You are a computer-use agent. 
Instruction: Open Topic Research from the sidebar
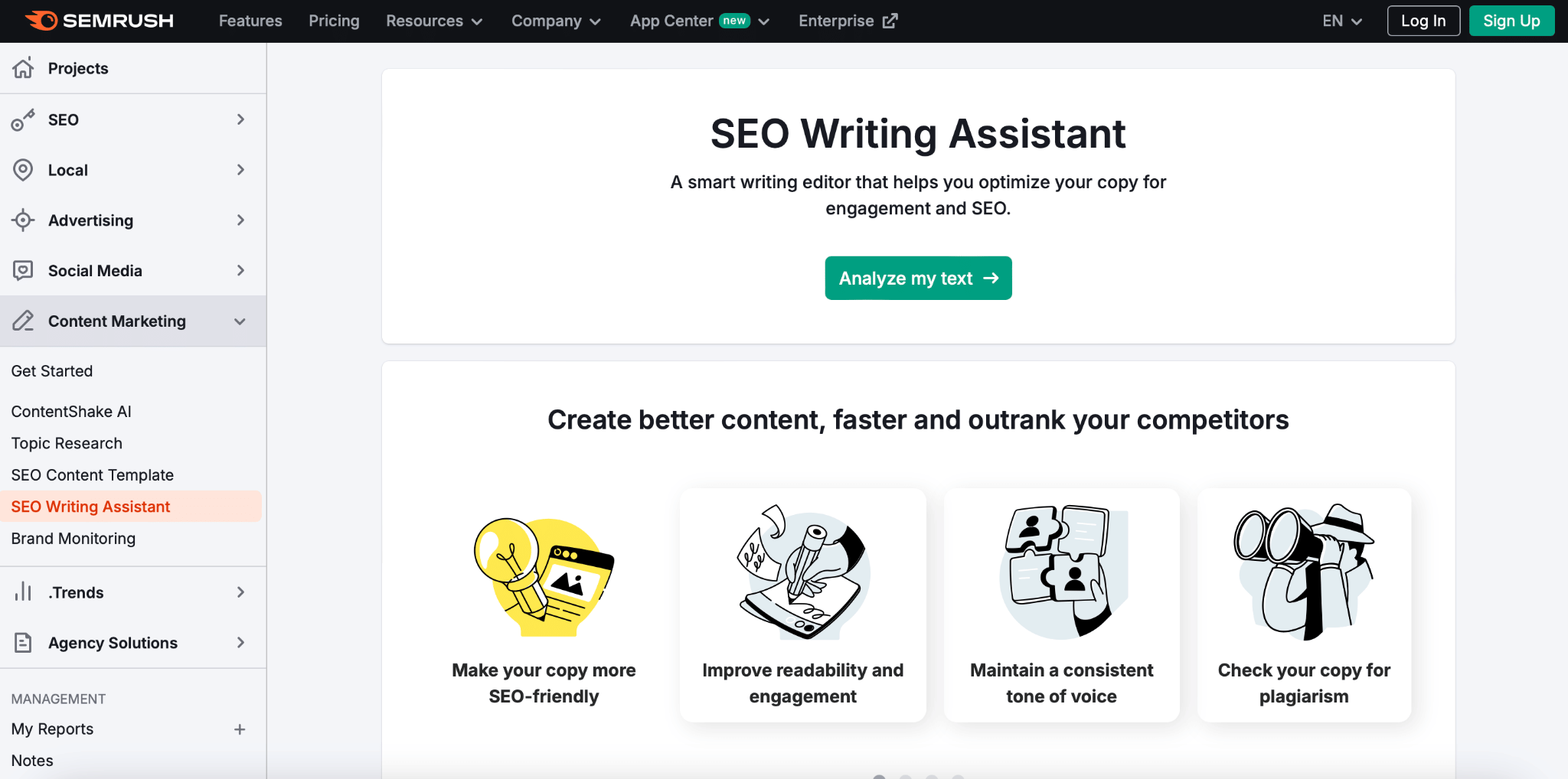[67, 443]
